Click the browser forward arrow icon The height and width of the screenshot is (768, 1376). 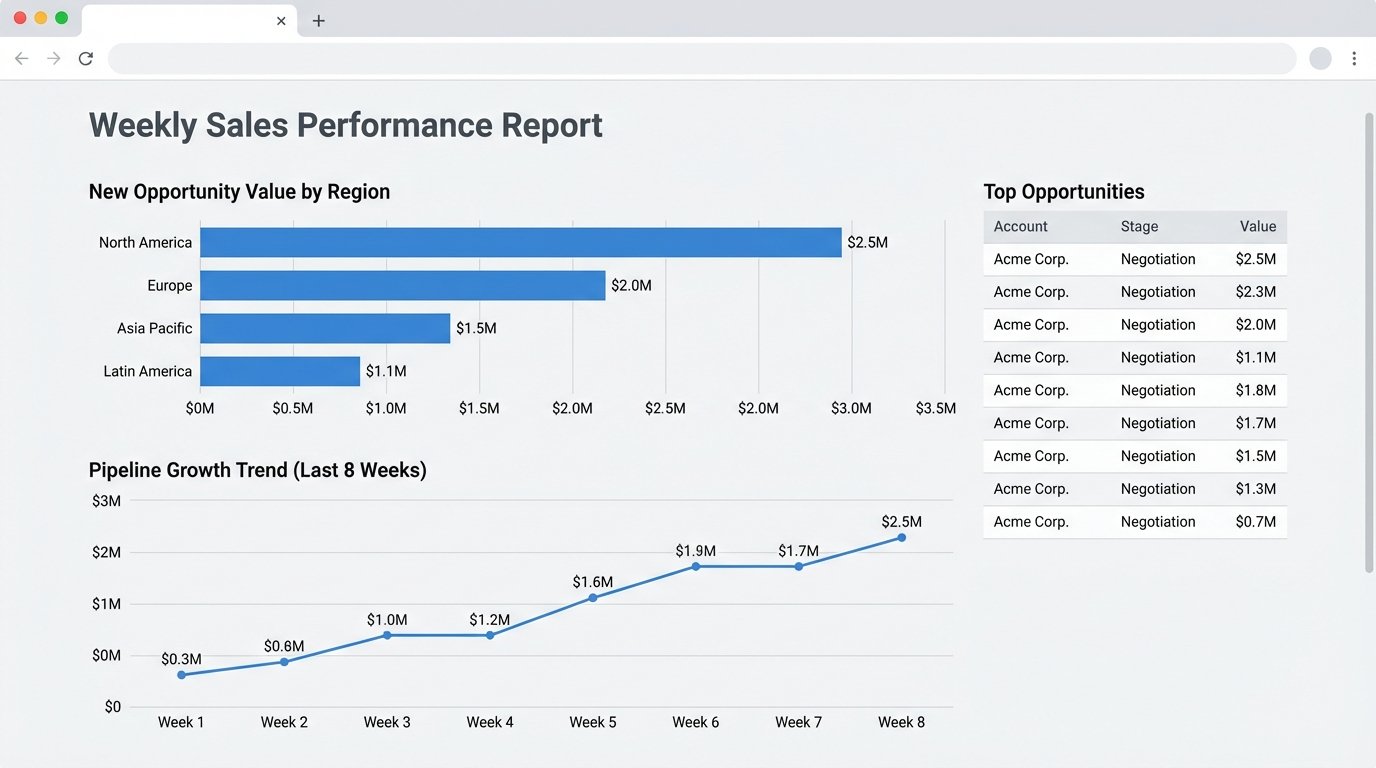[x=53, y=58]
